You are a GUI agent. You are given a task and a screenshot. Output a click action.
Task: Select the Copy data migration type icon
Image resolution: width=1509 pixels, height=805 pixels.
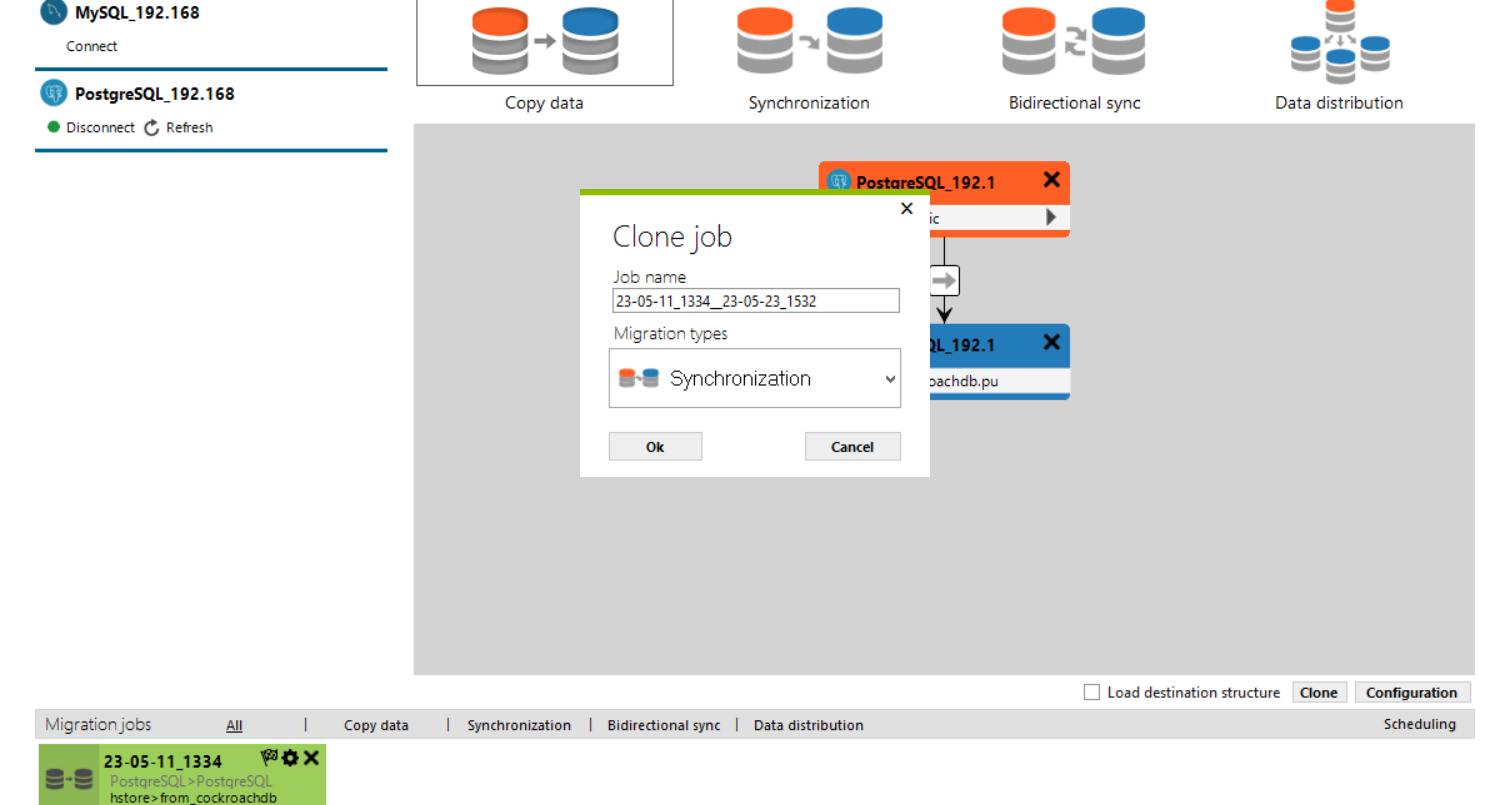coord(545,42)
